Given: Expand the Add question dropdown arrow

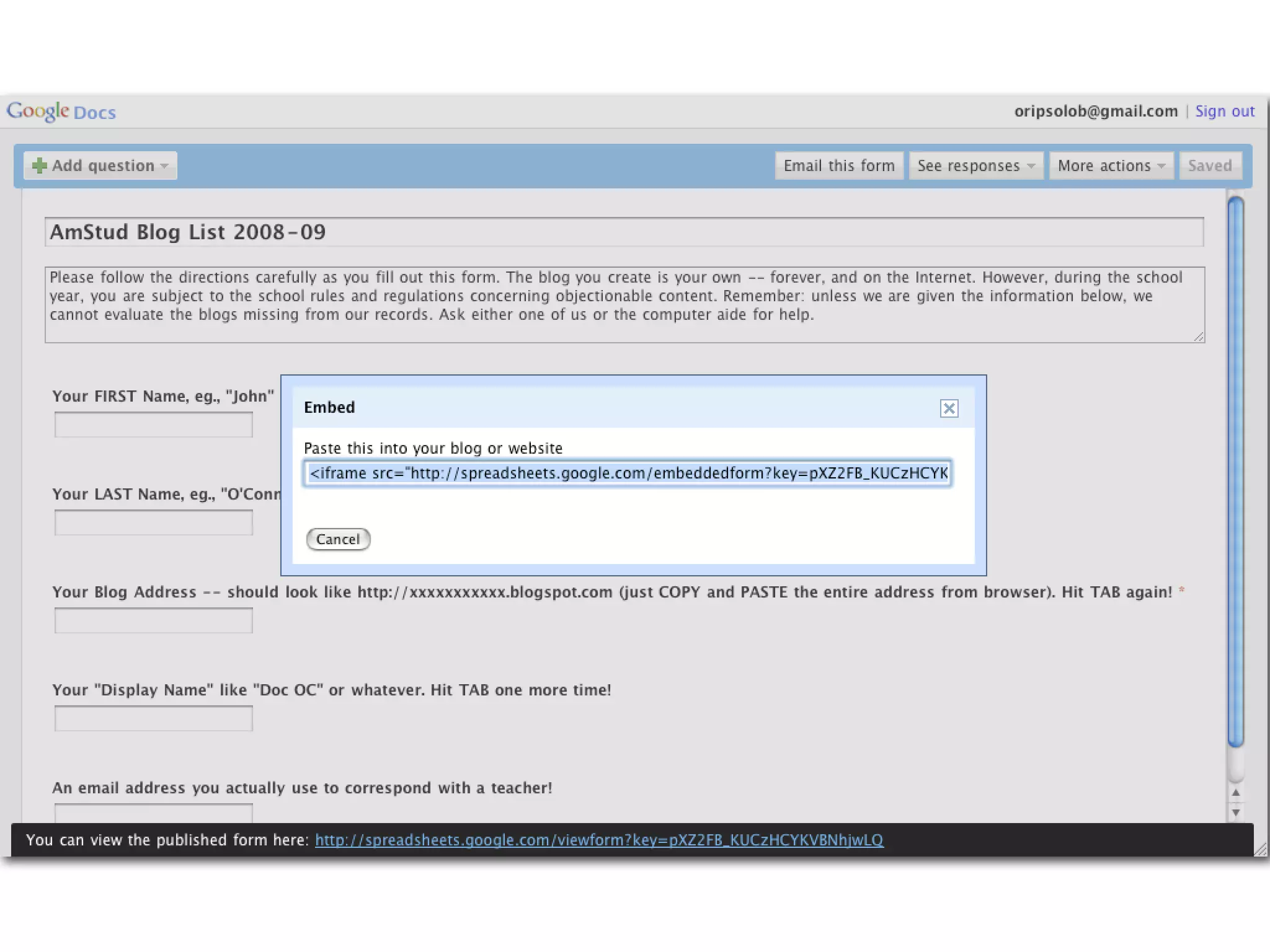Looking at the screenshot, I should [164, 166].
